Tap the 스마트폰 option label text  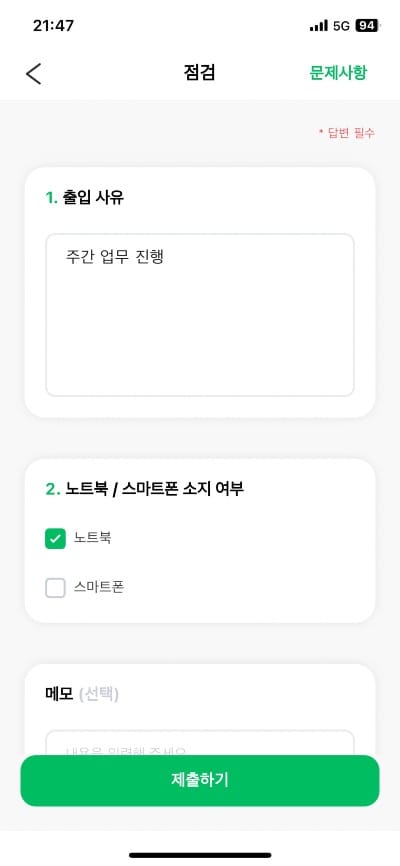99,587
